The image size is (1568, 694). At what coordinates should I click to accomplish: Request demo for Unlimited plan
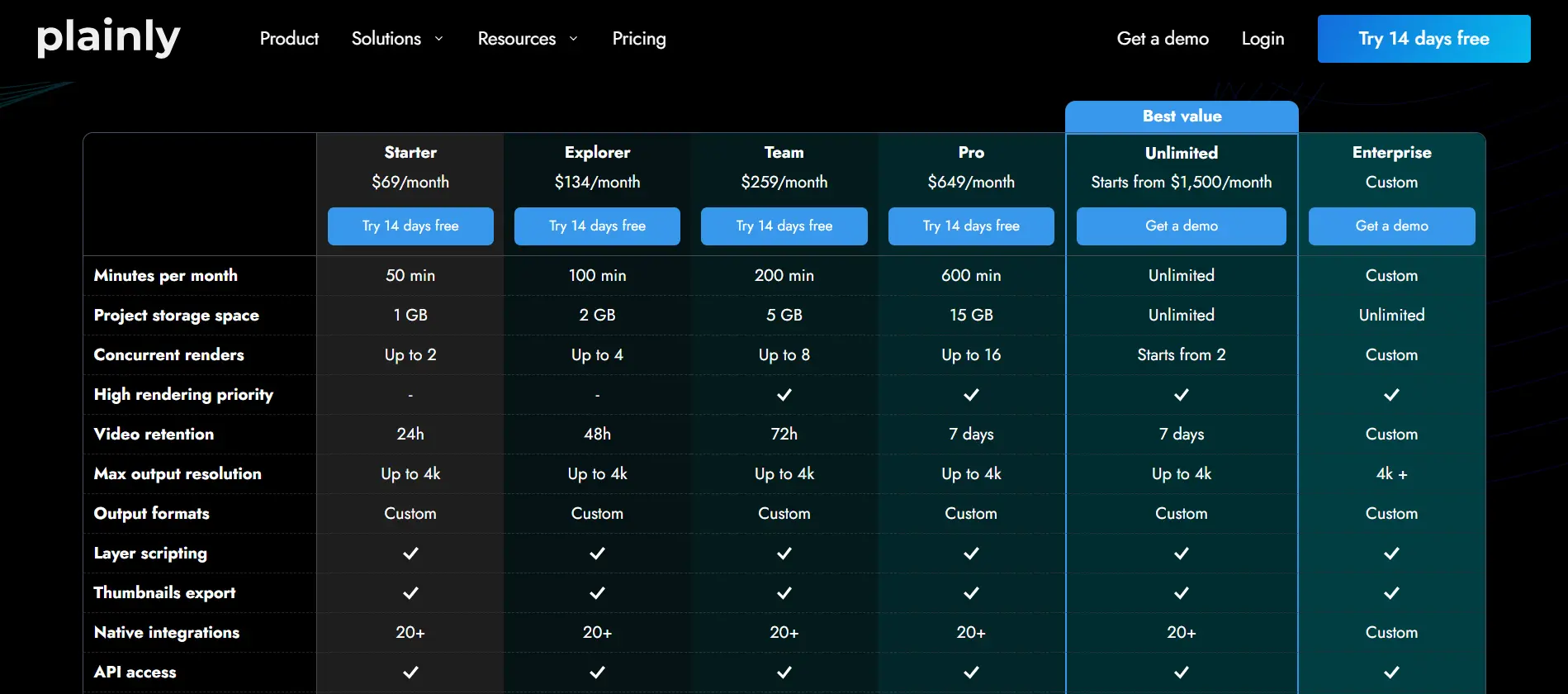tap(1182, 226)
